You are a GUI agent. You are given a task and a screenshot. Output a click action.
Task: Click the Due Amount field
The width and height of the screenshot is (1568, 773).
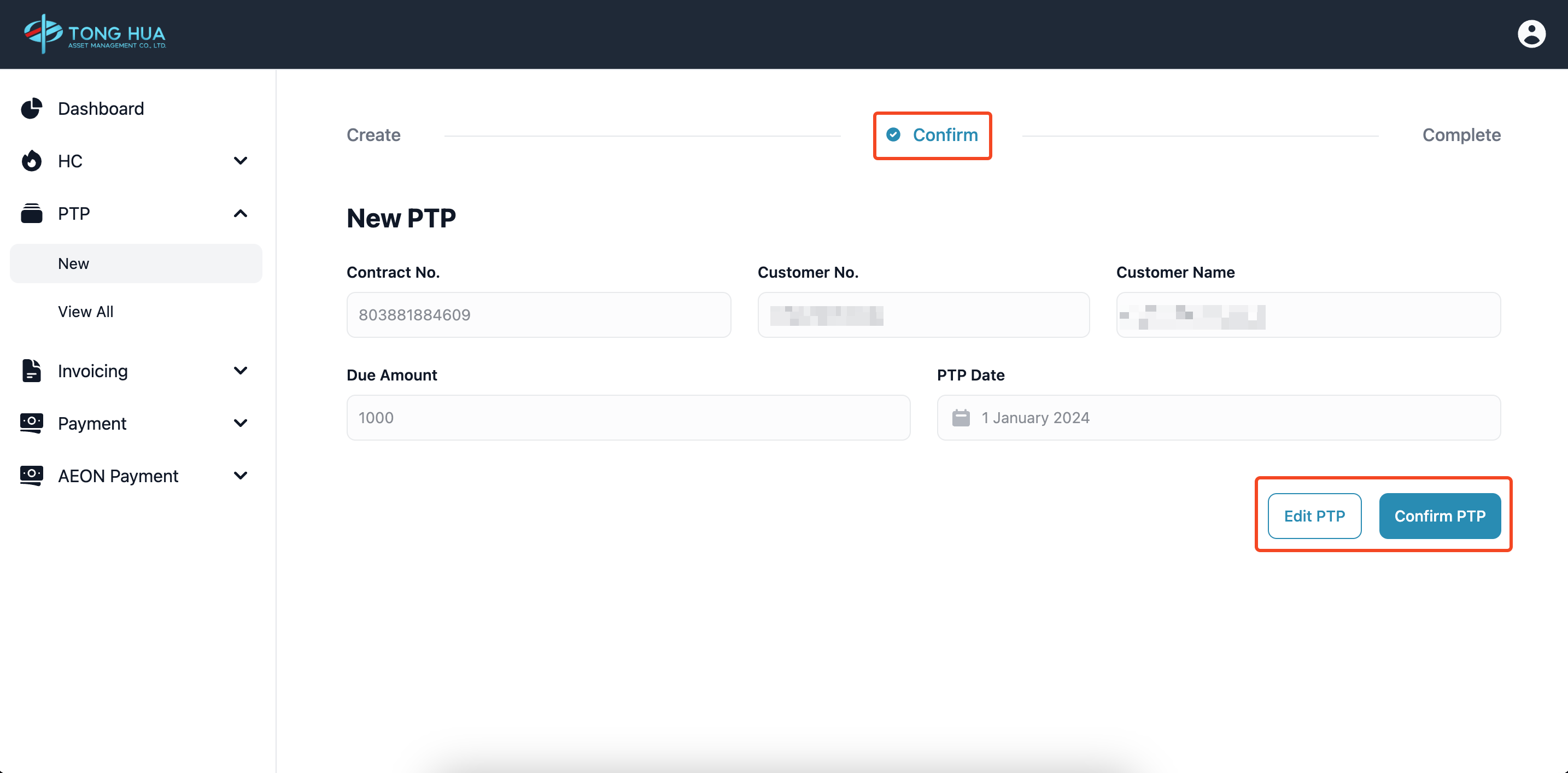click(628, 418)
